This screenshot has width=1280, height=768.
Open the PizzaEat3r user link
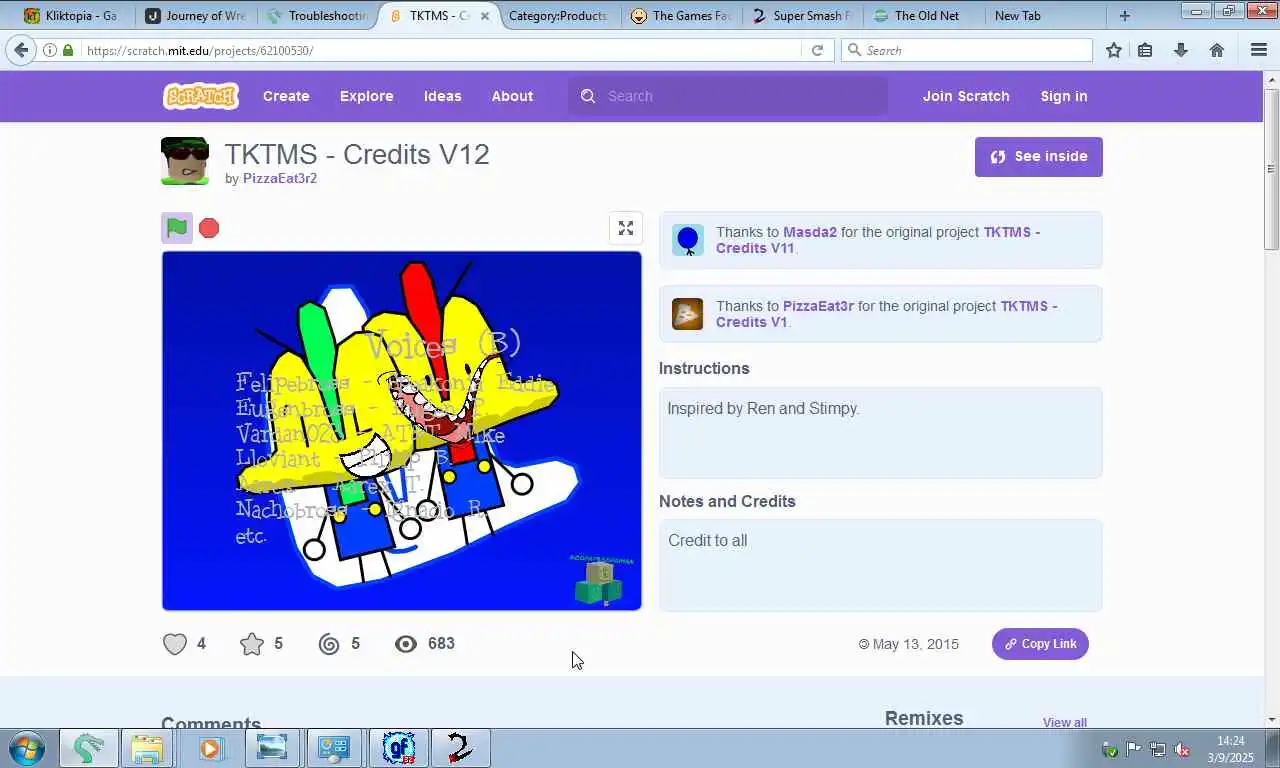pos(818,306)
